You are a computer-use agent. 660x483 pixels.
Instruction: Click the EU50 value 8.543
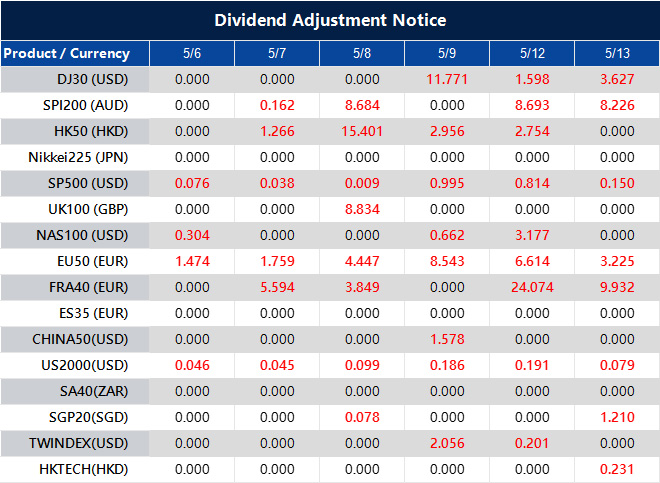[x=447, y=261]
